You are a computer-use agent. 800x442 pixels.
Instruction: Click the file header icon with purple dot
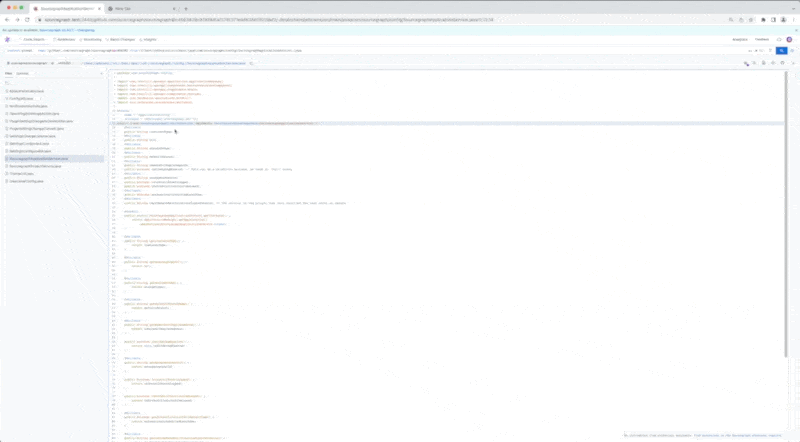746,63
